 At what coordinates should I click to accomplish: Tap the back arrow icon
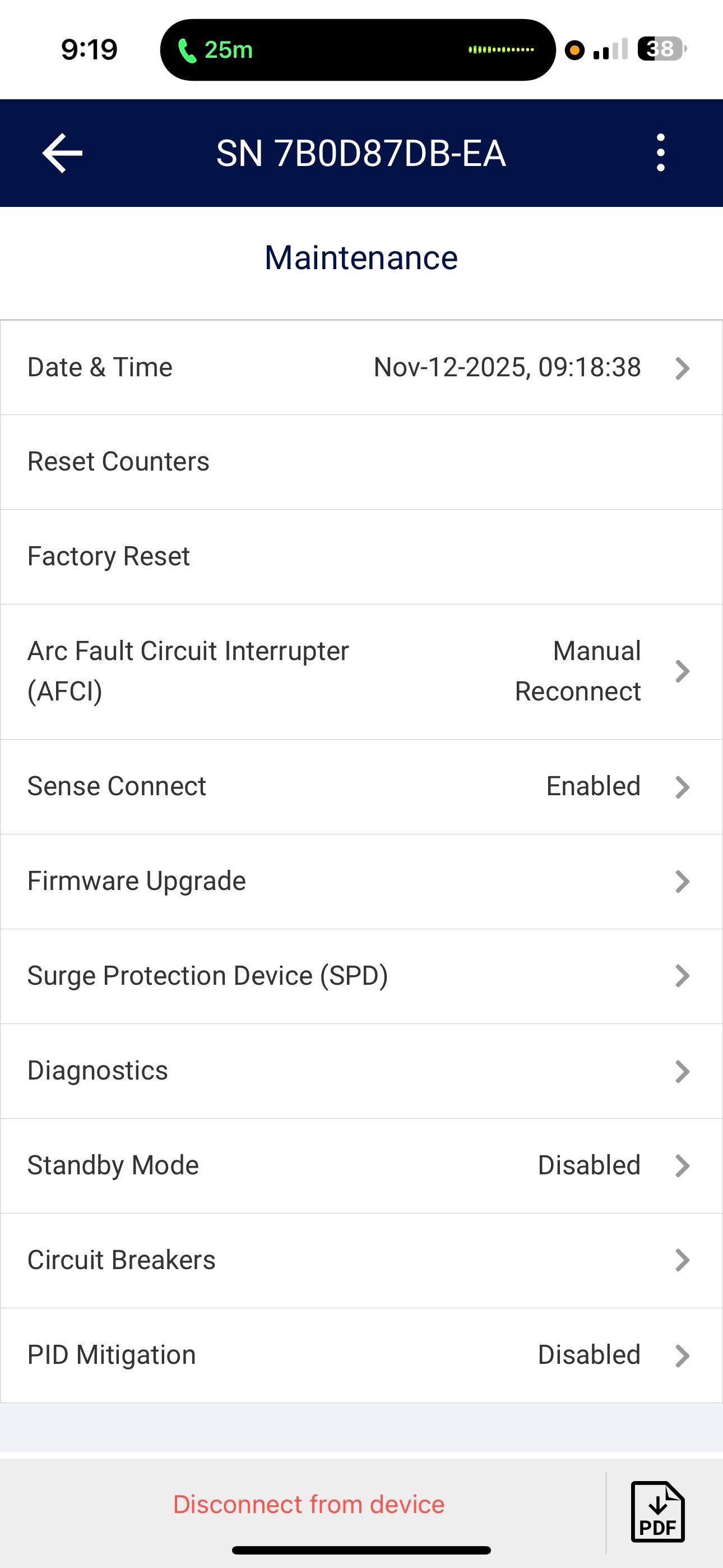(62, 154)
